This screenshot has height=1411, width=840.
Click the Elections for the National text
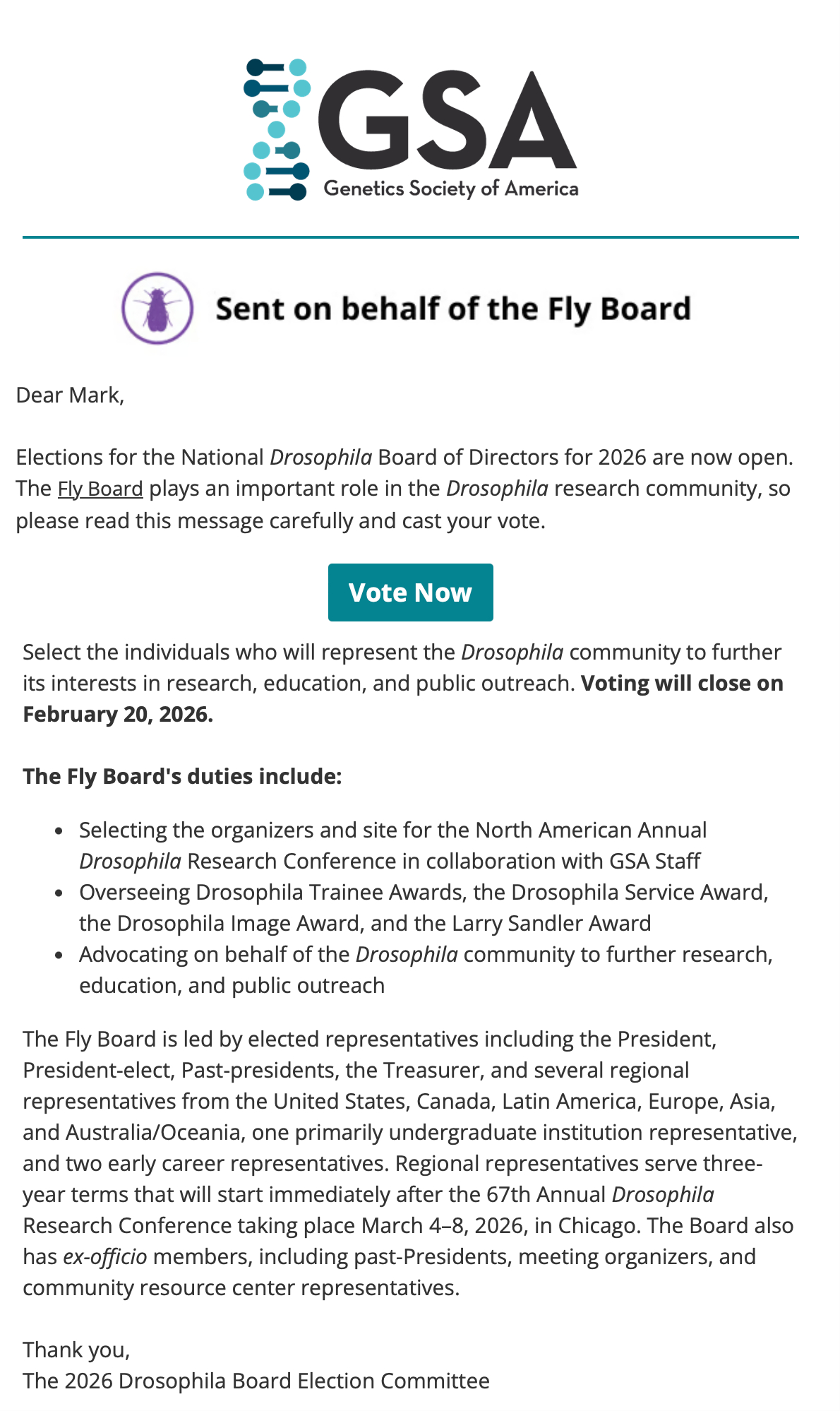click(140, 458)
